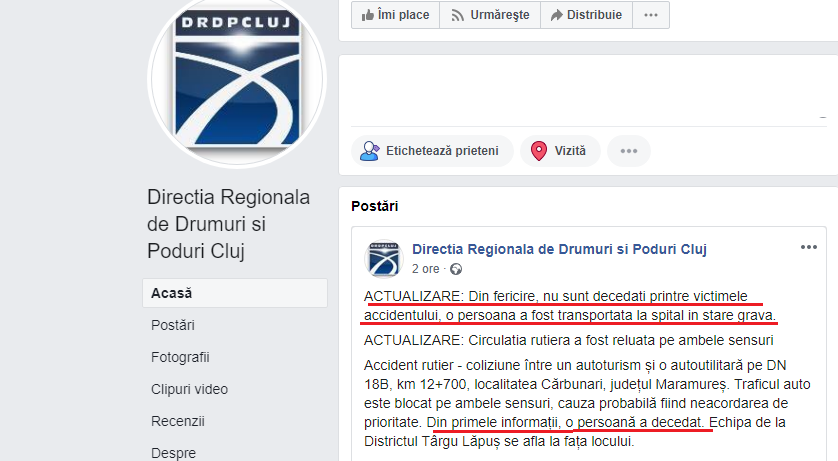Click the Etichetează prieteni tag friends button

(x=432, y=151)
